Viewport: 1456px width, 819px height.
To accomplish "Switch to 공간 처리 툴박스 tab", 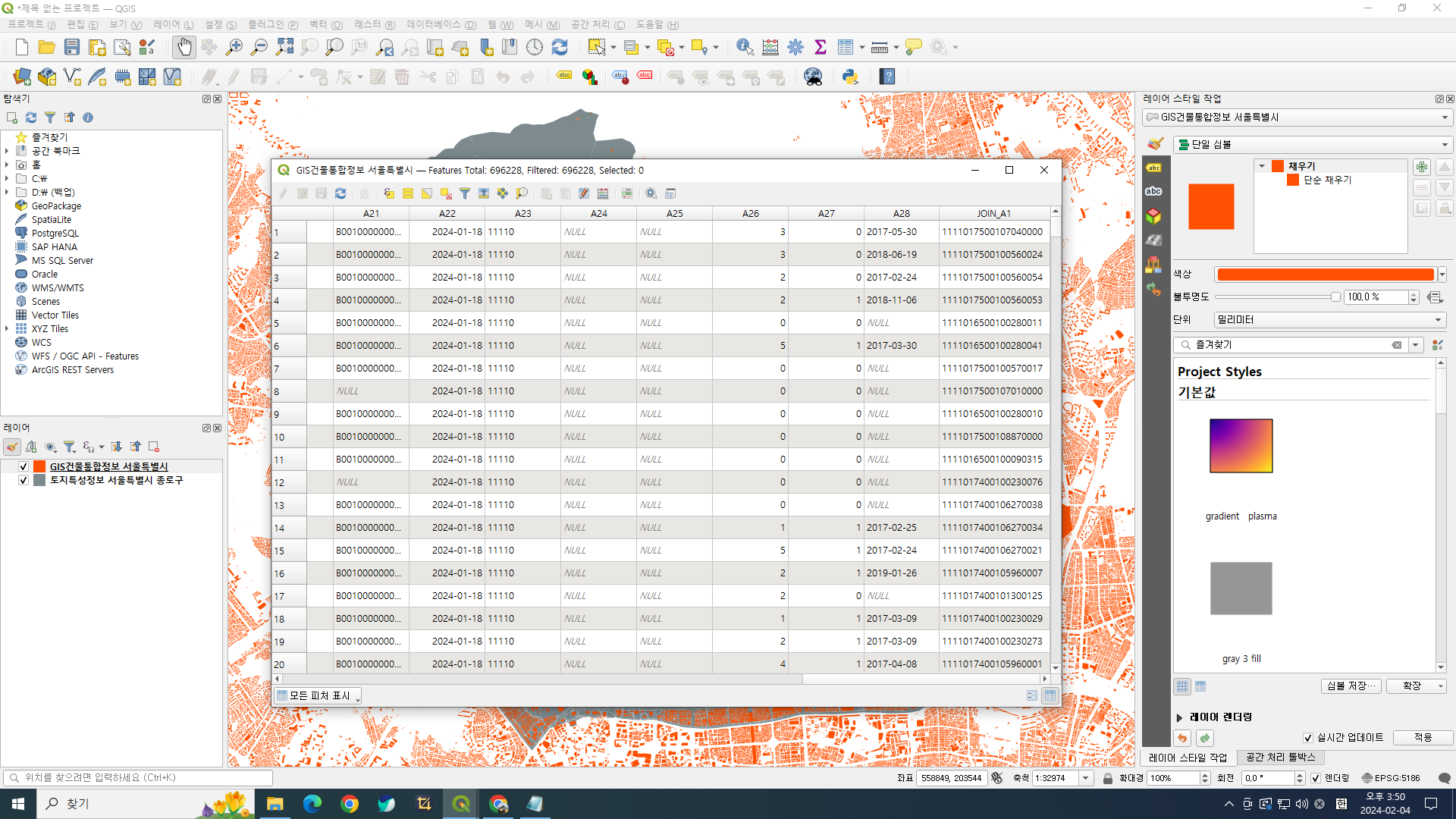I will tap(1281, 758).
